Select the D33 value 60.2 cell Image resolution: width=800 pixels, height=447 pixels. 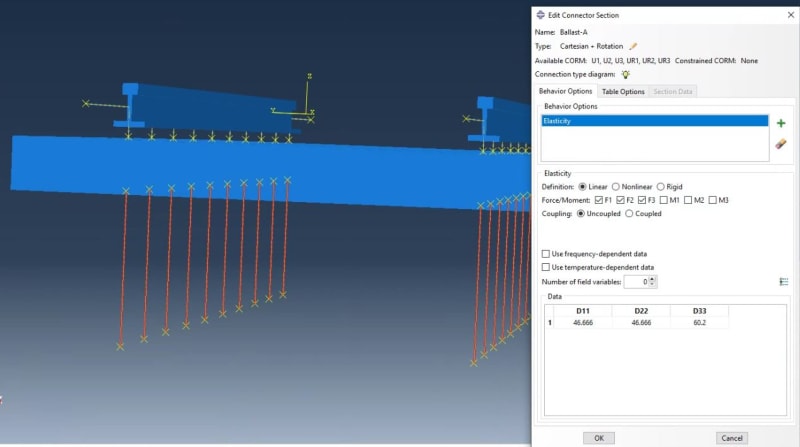pos(699,322)
